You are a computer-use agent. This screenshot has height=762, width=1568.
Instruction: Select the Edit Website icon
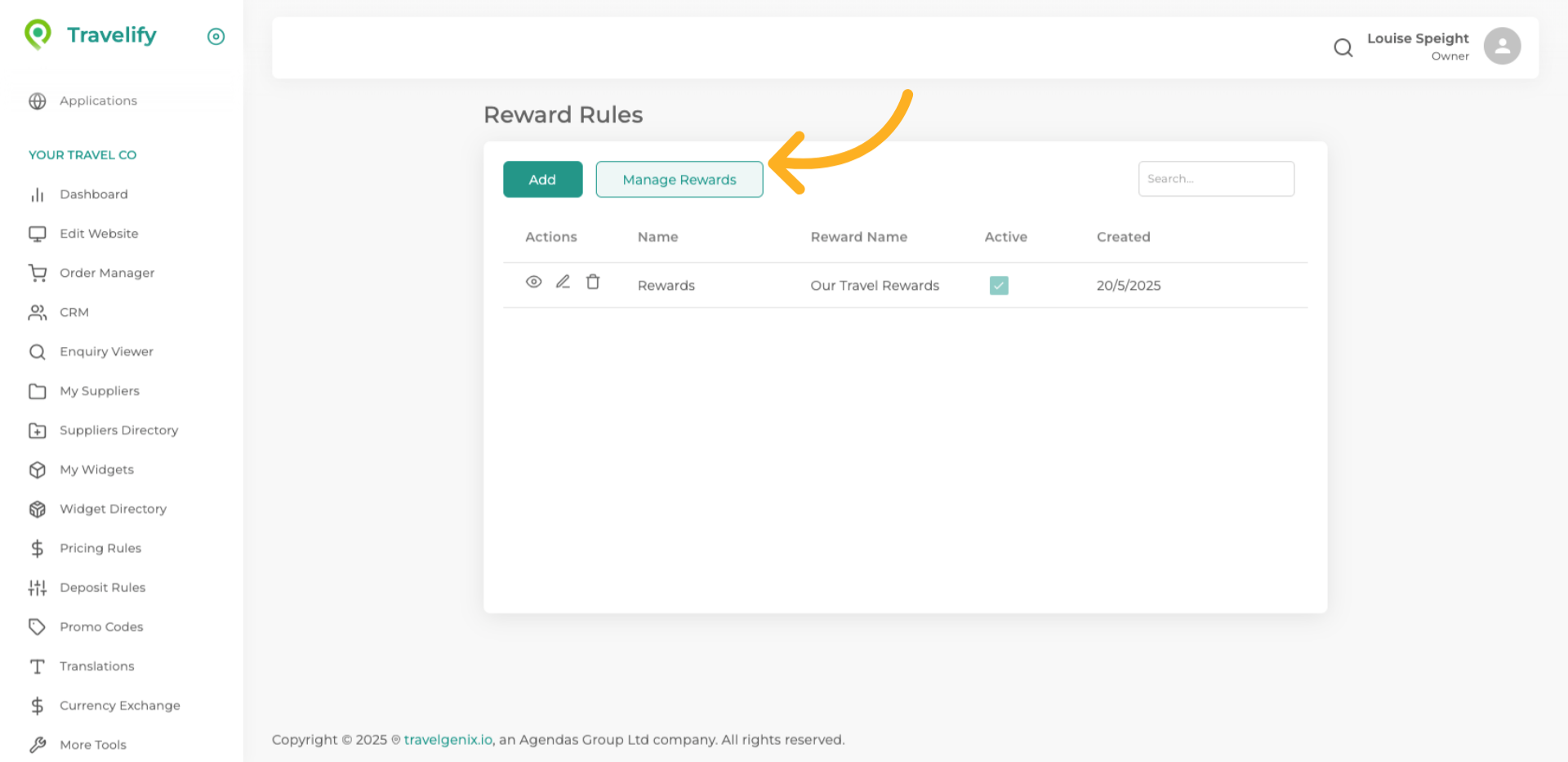[x=38, y=234]
